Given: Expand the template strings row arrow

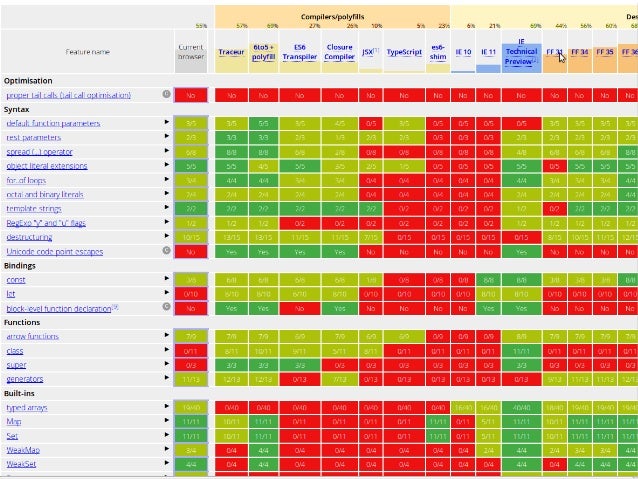Looking at the screenshot, I should click(x=166, y=207).
